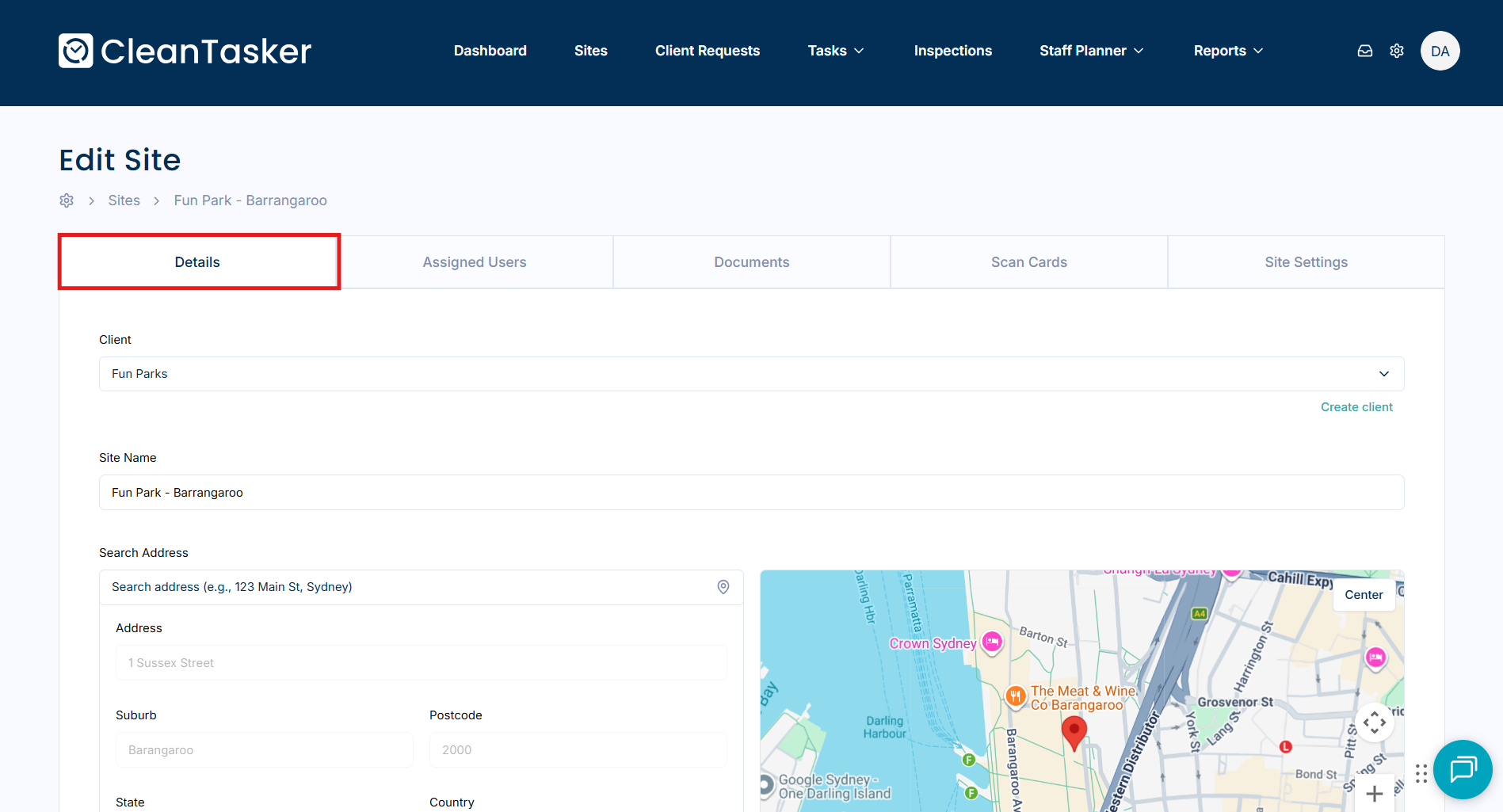Click the map fullscreen toggle icon

(1374, 722)
